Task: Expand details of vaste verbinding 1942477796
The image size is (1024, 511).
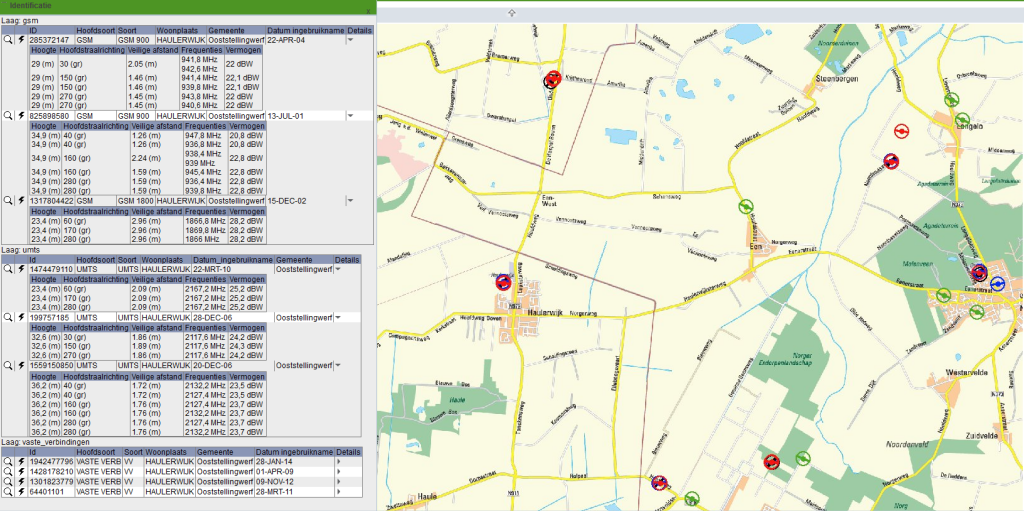Action: 338,463
